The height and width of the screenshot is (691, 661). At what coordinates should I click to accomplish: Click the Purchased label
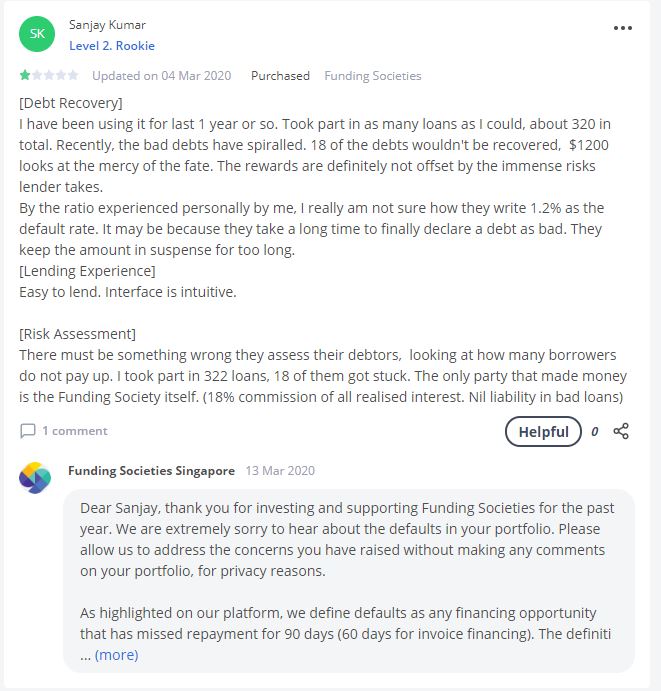[280, 76]
